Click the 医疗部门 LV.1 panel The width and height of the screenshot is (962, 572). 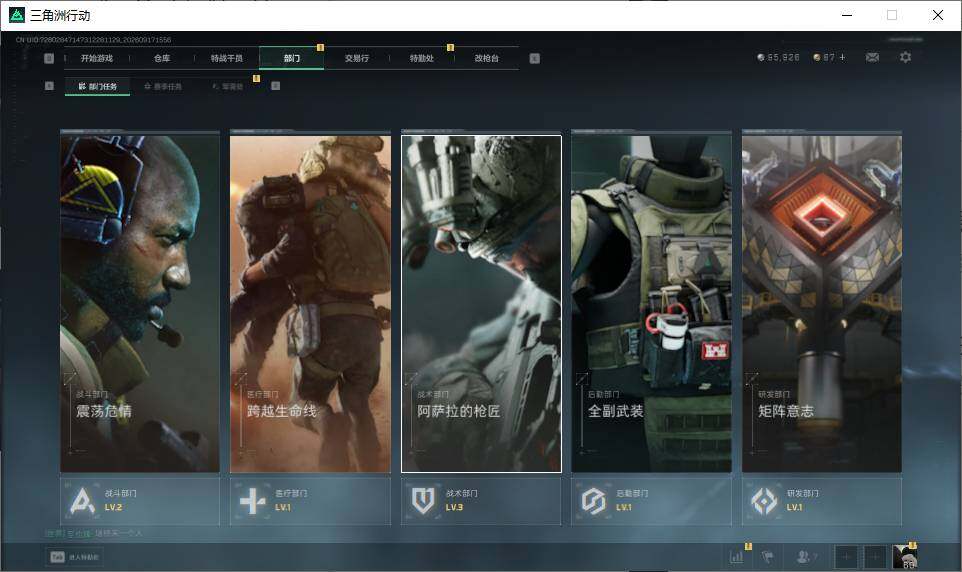pos(310,501)
